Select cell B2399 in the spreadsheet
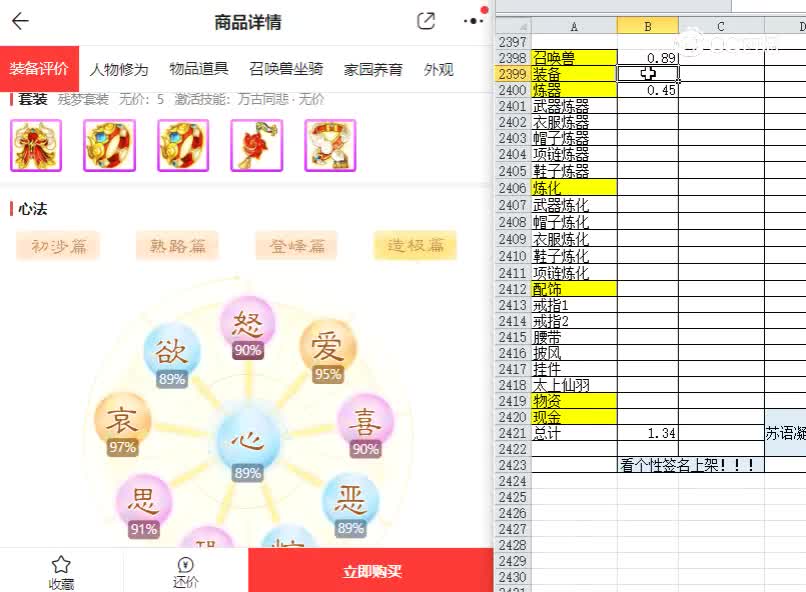This screenshot has width=806, height=592. coord(648,73)
